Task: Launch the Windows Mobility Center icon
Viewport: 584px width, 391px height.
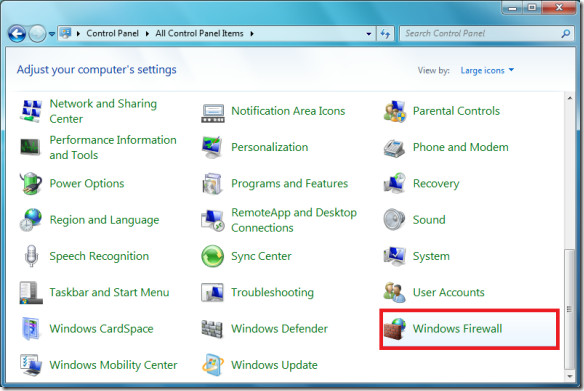Action: click(31, 365)
